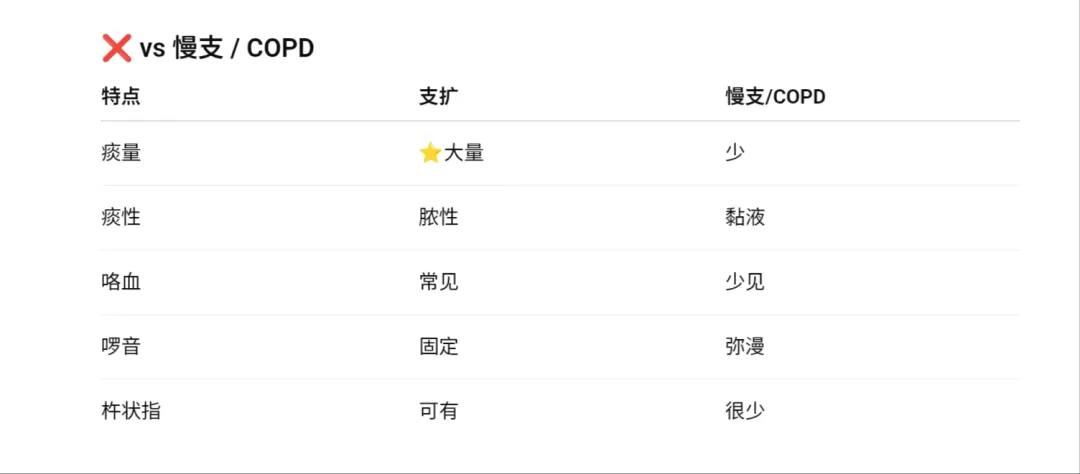Click the 少见 cell
The width and height of the screenshot is (1080, 474).
point(745,282)
